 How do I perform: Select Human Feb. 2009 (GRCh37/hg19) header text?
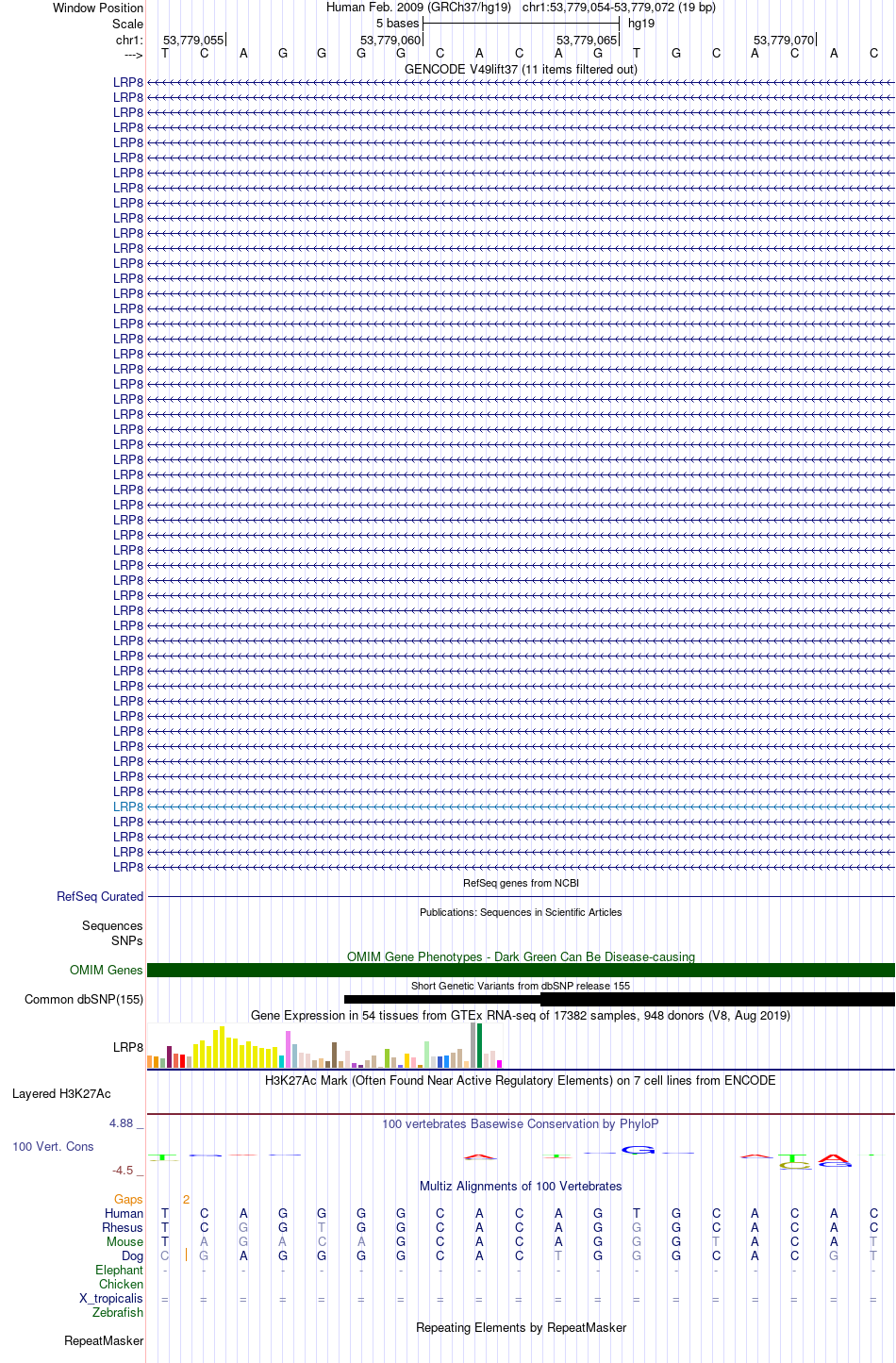pos(419,8)
